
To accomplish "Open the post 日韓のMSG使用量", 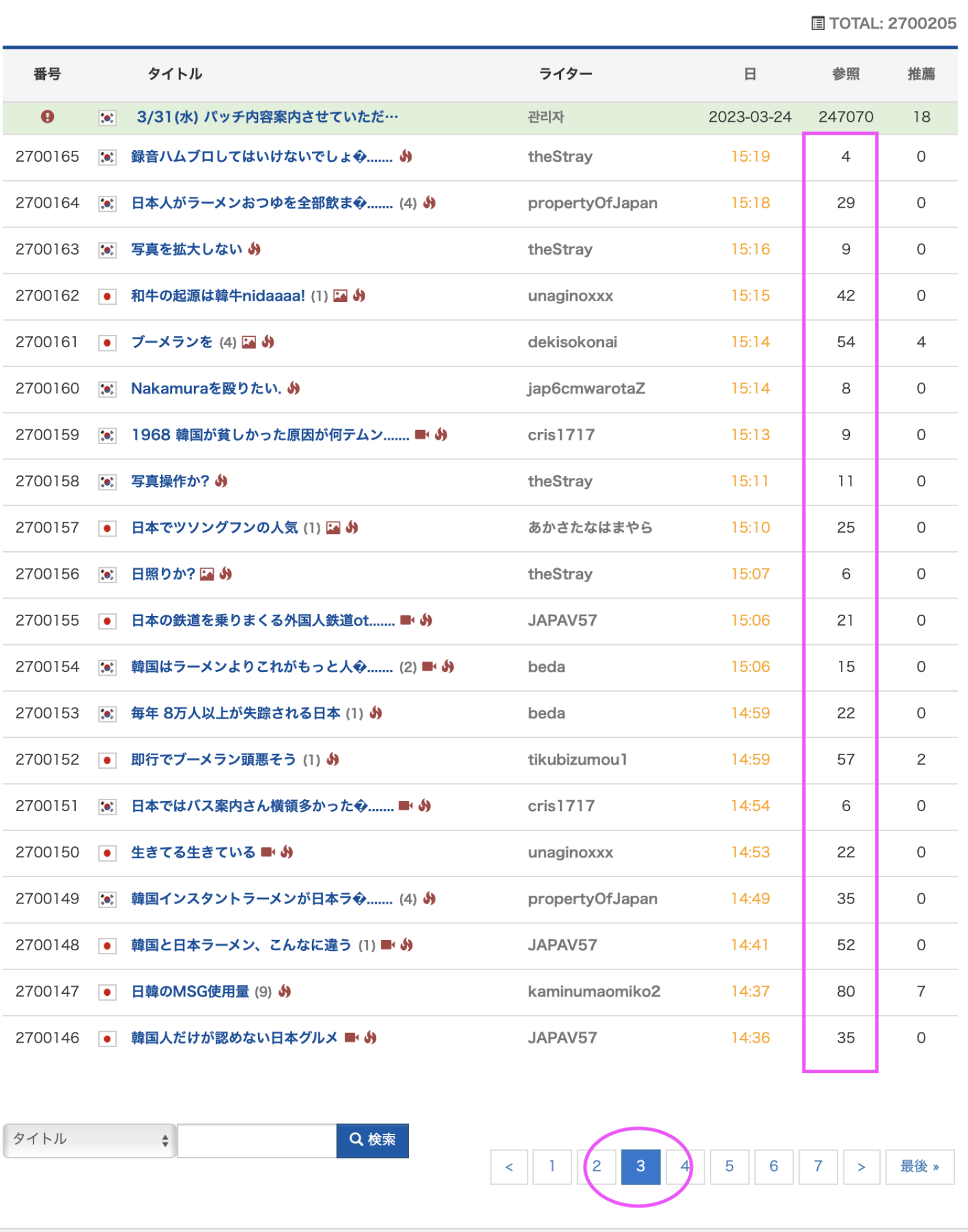I will click(190, 991).
